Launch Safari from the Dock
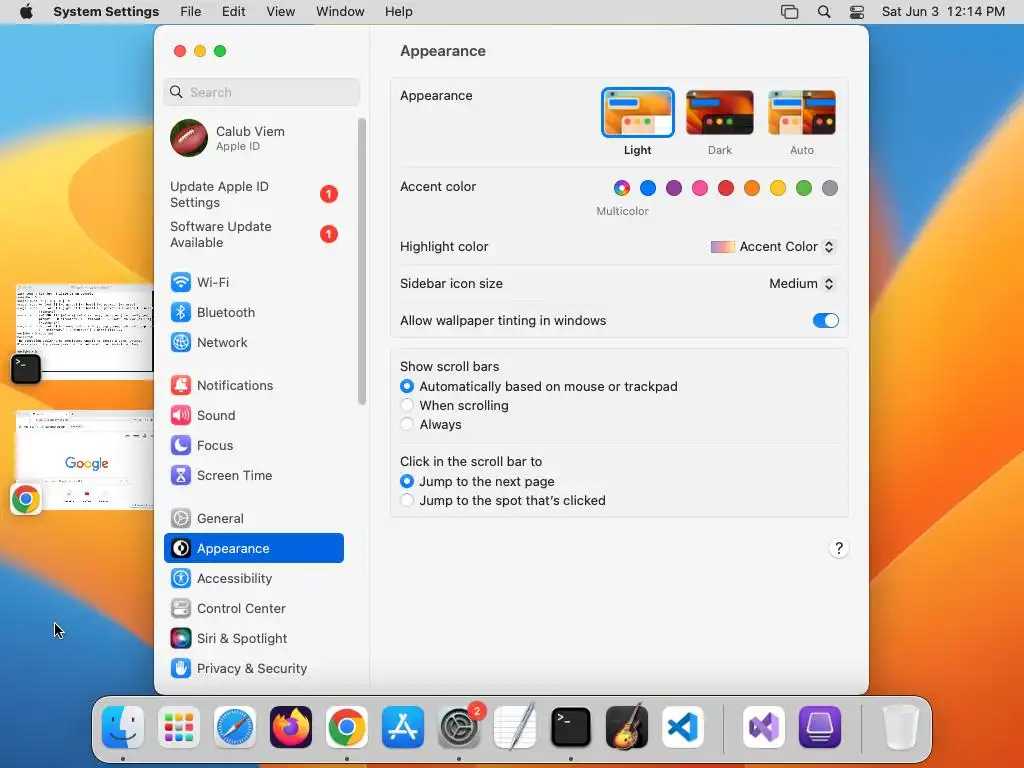The width and height of the screenshot is (1024, 768). click(235, 727)
